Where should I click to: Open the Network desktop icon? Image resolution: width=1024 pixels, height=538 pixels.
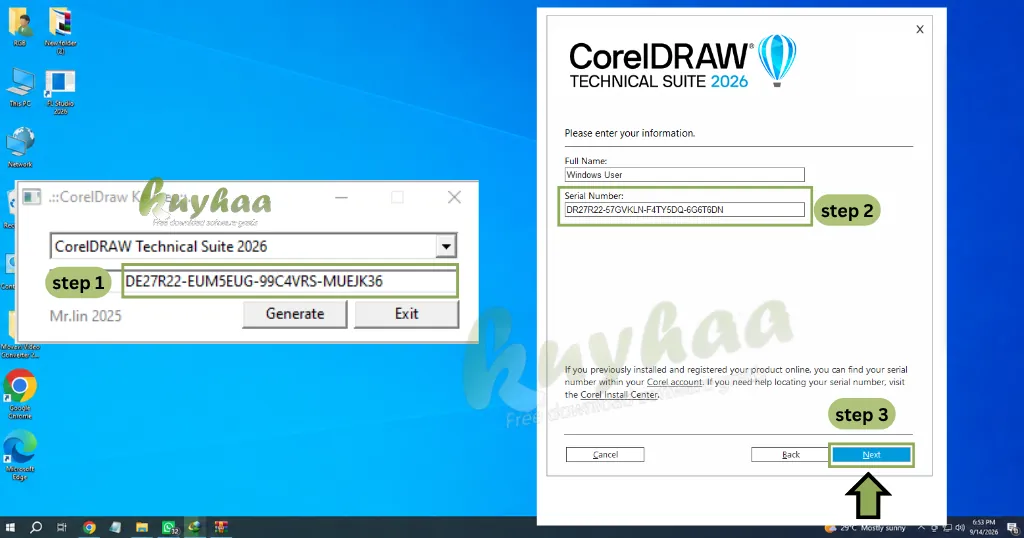[20, 147]
